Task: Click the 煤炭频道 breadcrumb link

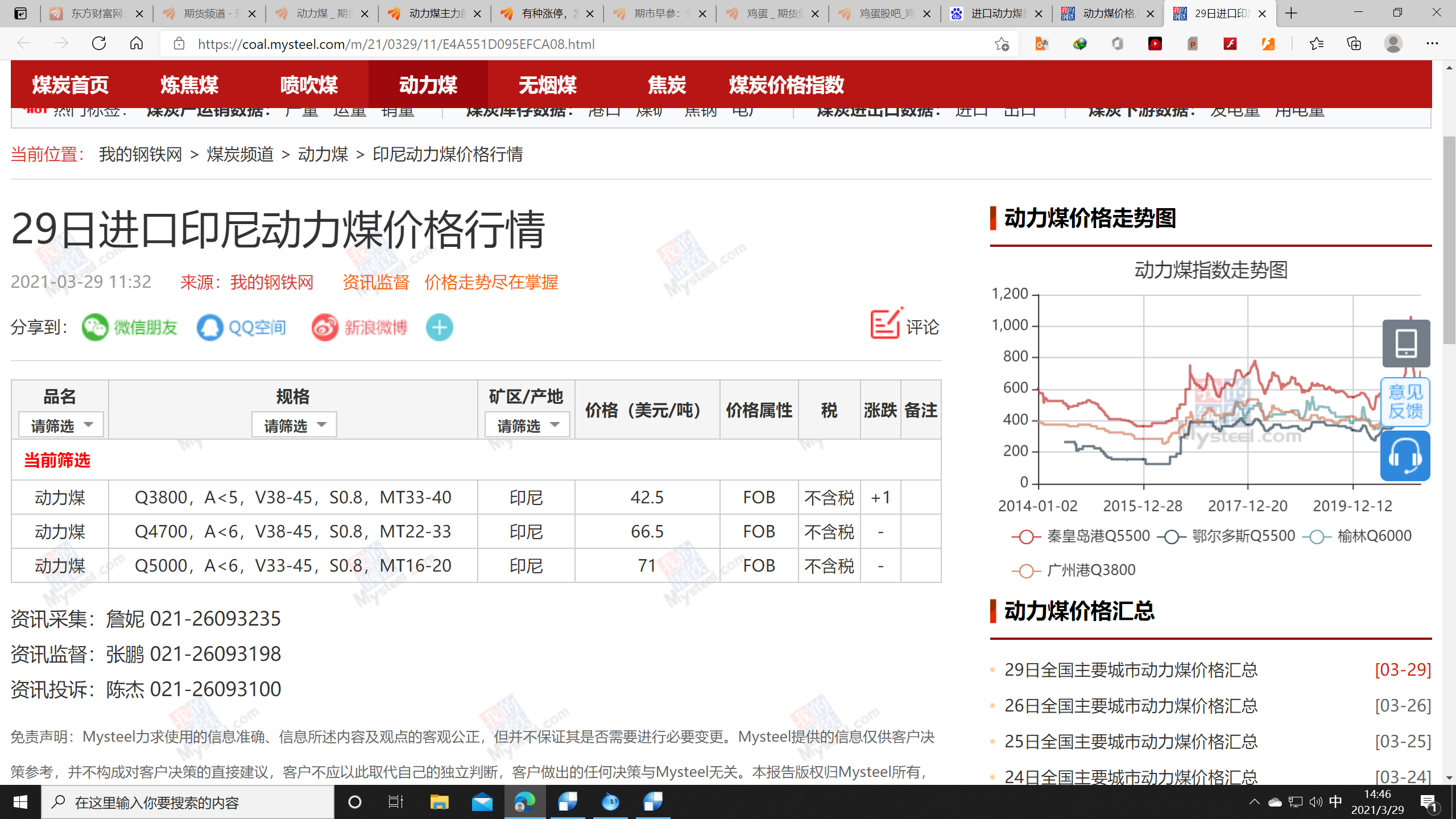Action: tap(240, 154)
